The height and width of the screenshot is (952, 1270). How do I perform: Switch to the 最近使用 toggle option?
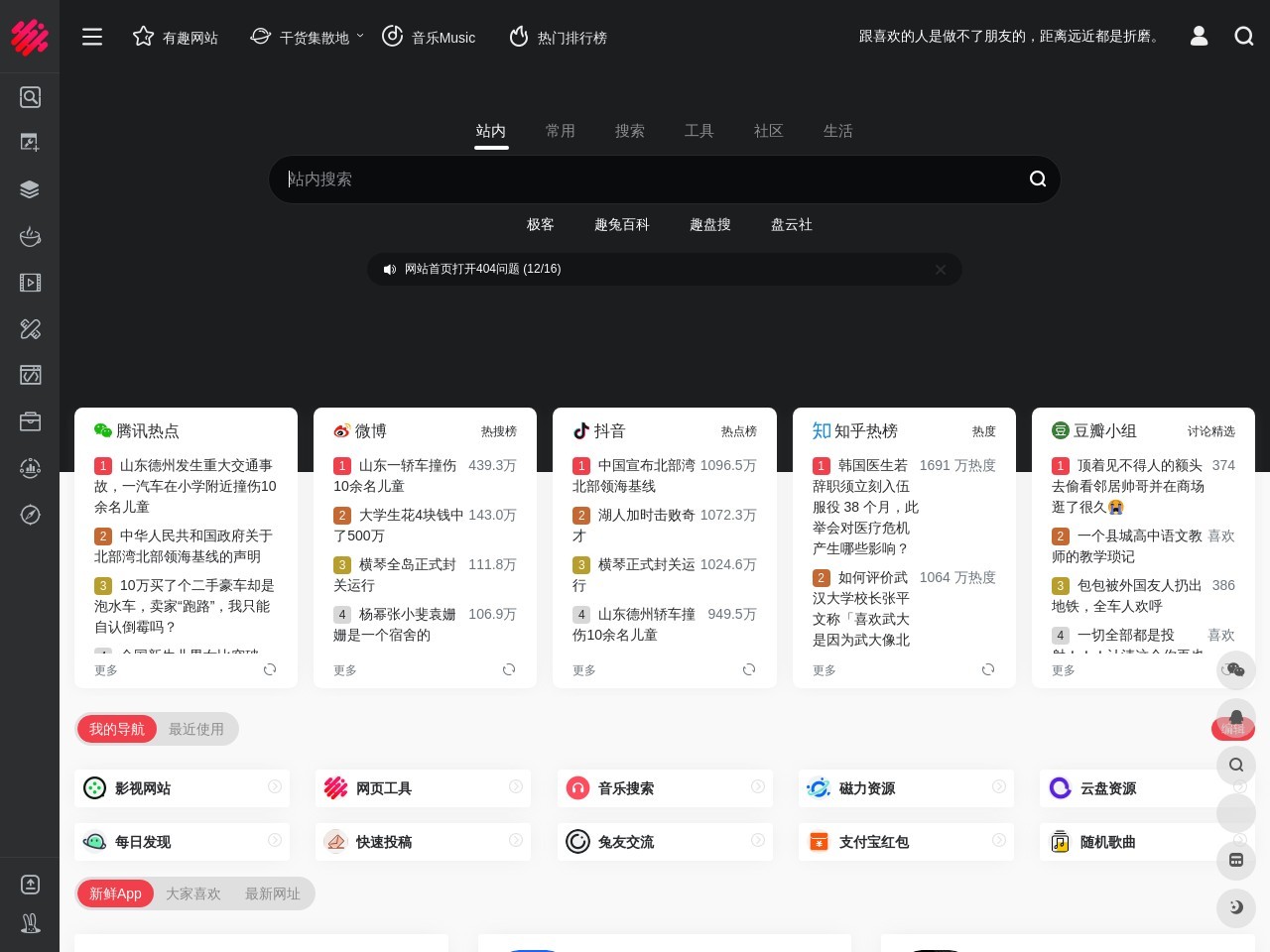196,729
